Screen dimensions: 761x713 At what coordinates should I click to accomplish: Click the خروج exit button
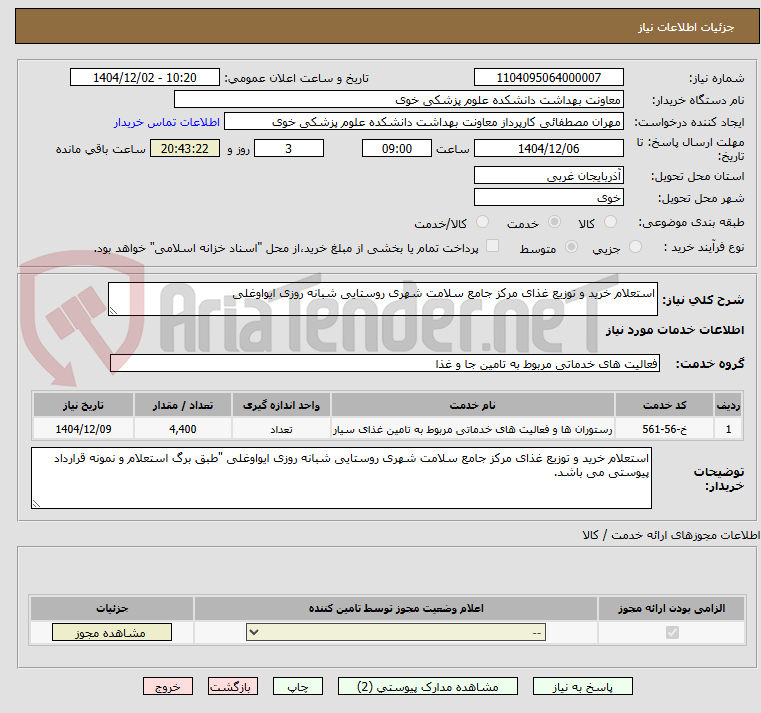(x=167, y=686)
